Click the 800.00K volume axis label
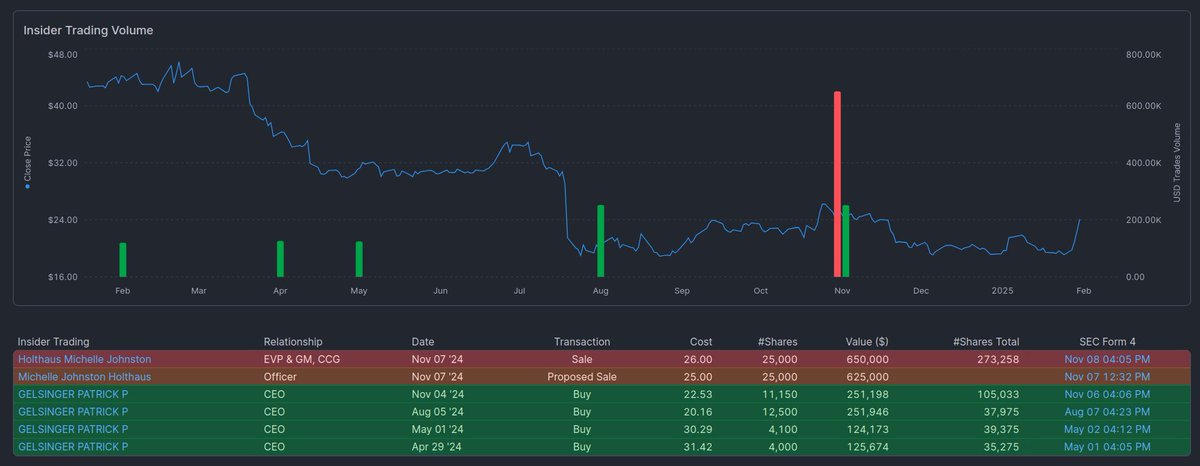 pyautogui.click(x=1143, y=54)
